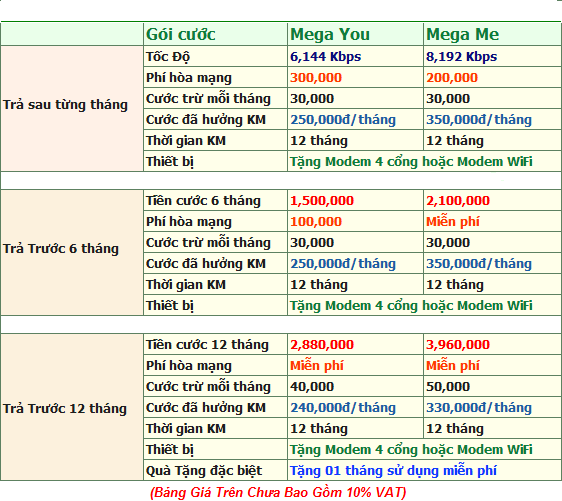
Task: Click 'Phí hòa mạng' in Trả sau từng tháng section
Action: (x=189, y=78)
